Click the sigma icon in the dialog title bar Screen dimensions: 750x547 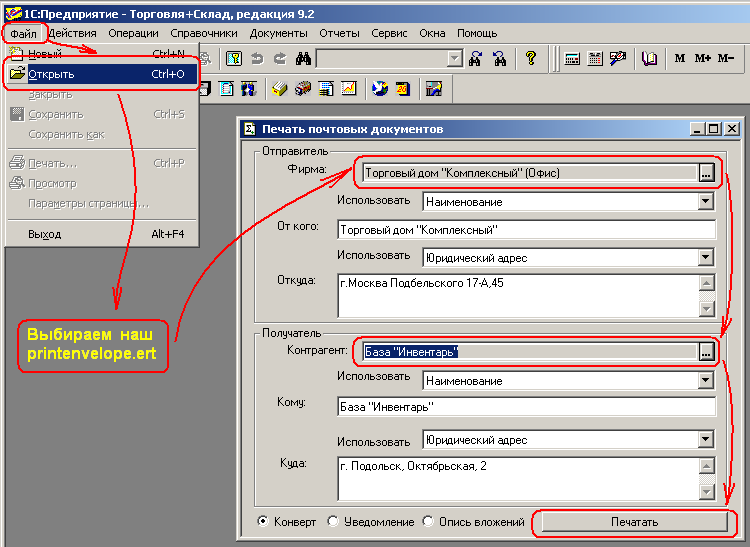pos(250,129)
